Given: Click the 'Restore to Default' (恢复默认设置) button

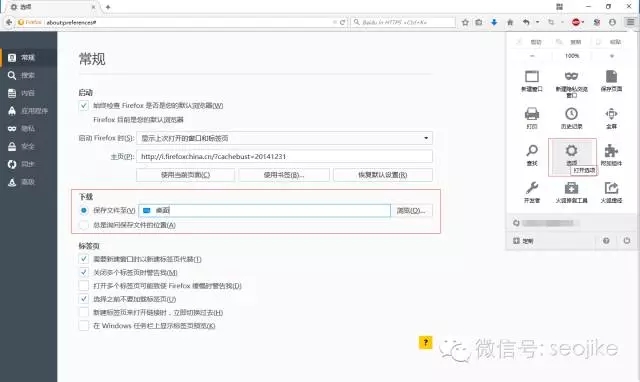Looking at the screenshot, I should click(x=383, y=175).
